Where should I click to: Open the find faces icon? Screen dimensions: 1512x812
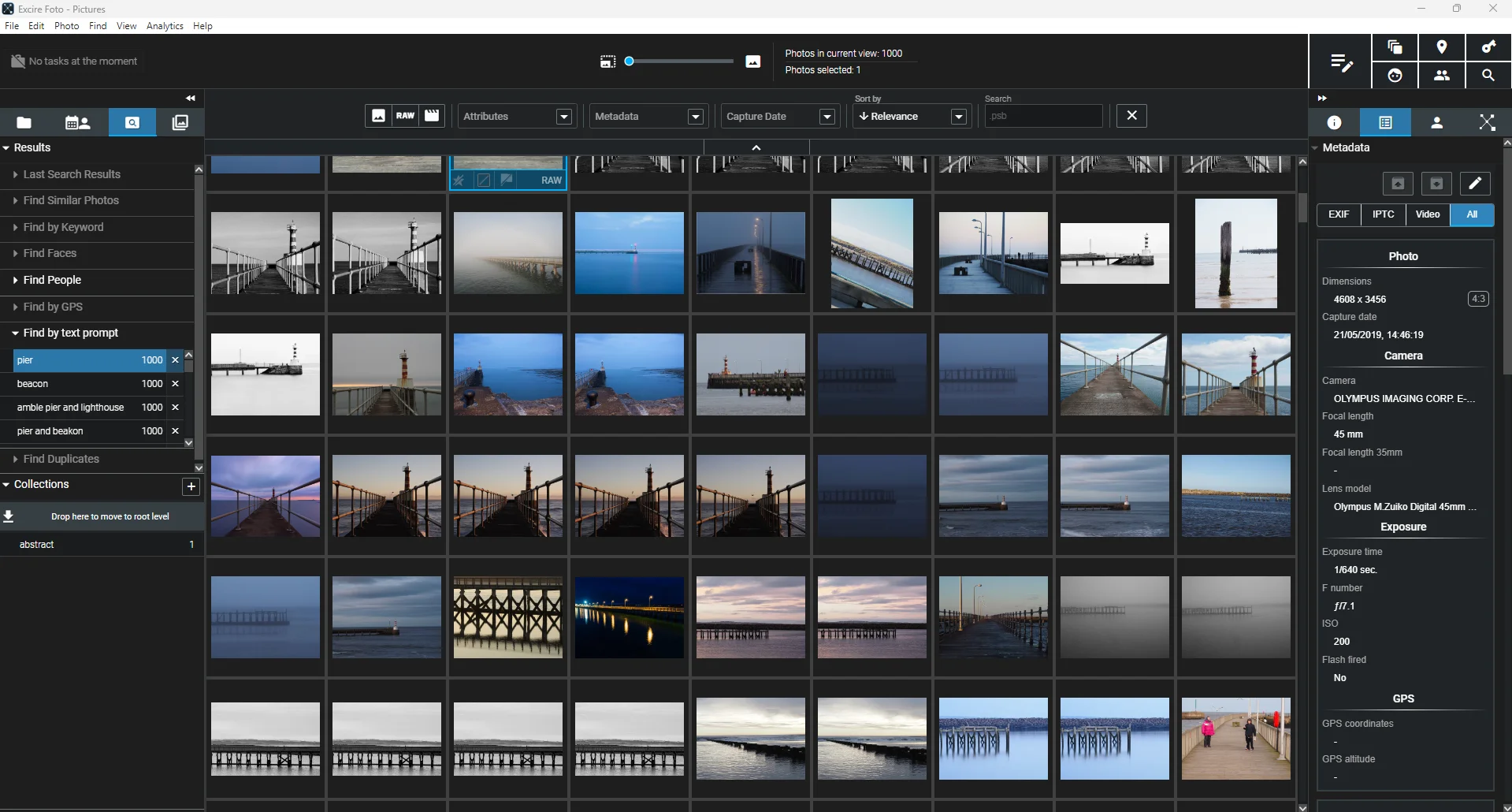pos(1395,76)
